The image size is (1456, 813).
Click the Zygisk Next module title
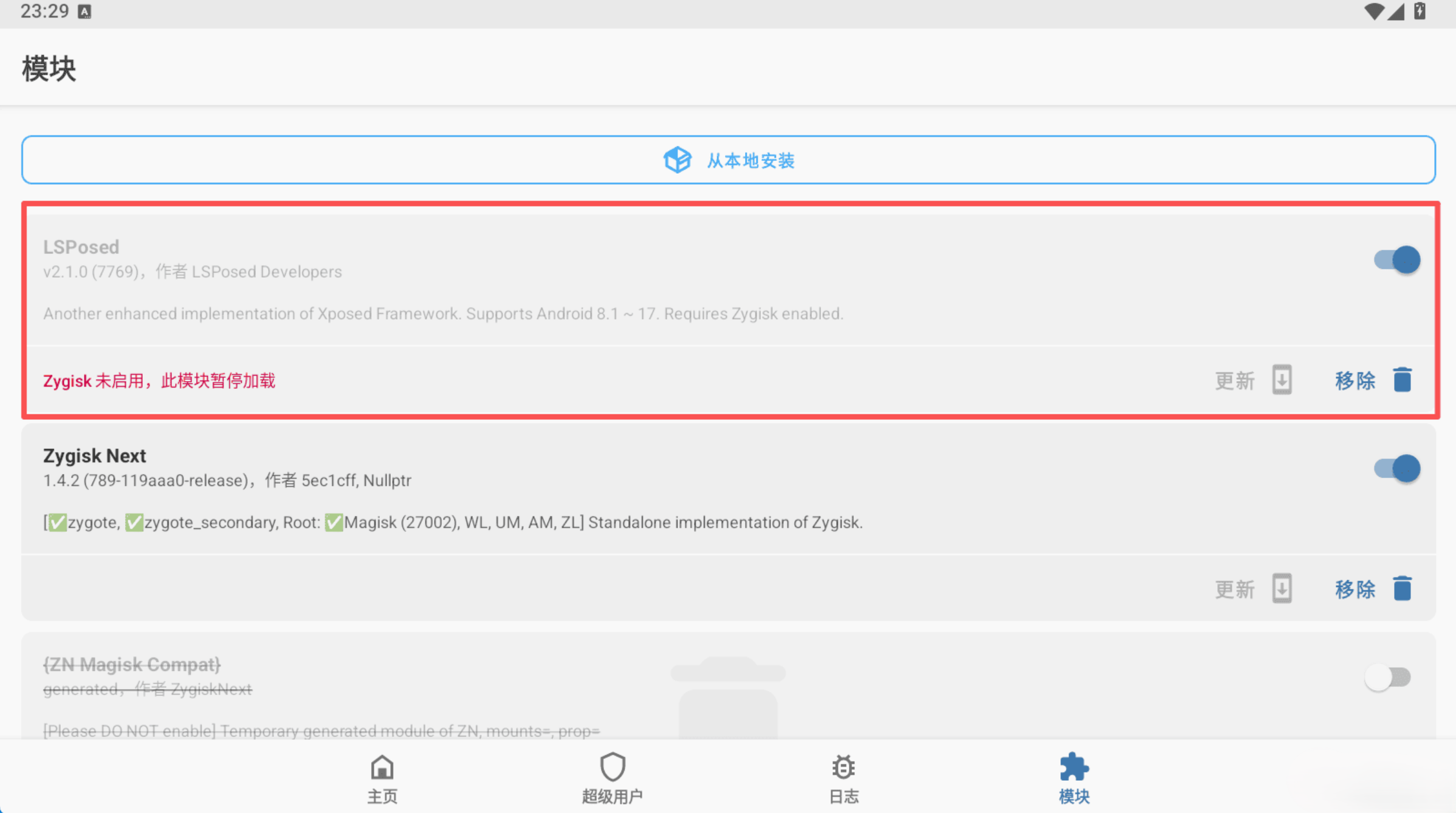point(94,456)
